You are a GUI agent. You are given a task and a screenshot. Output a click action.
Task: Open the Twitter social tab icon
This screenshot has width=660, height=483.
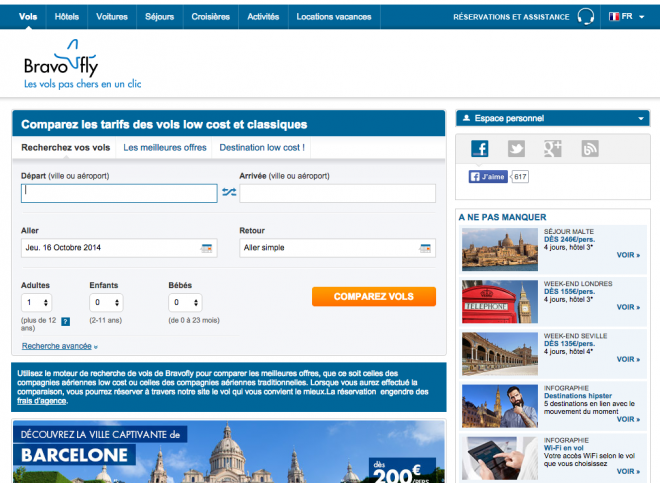tap(516, 148)
